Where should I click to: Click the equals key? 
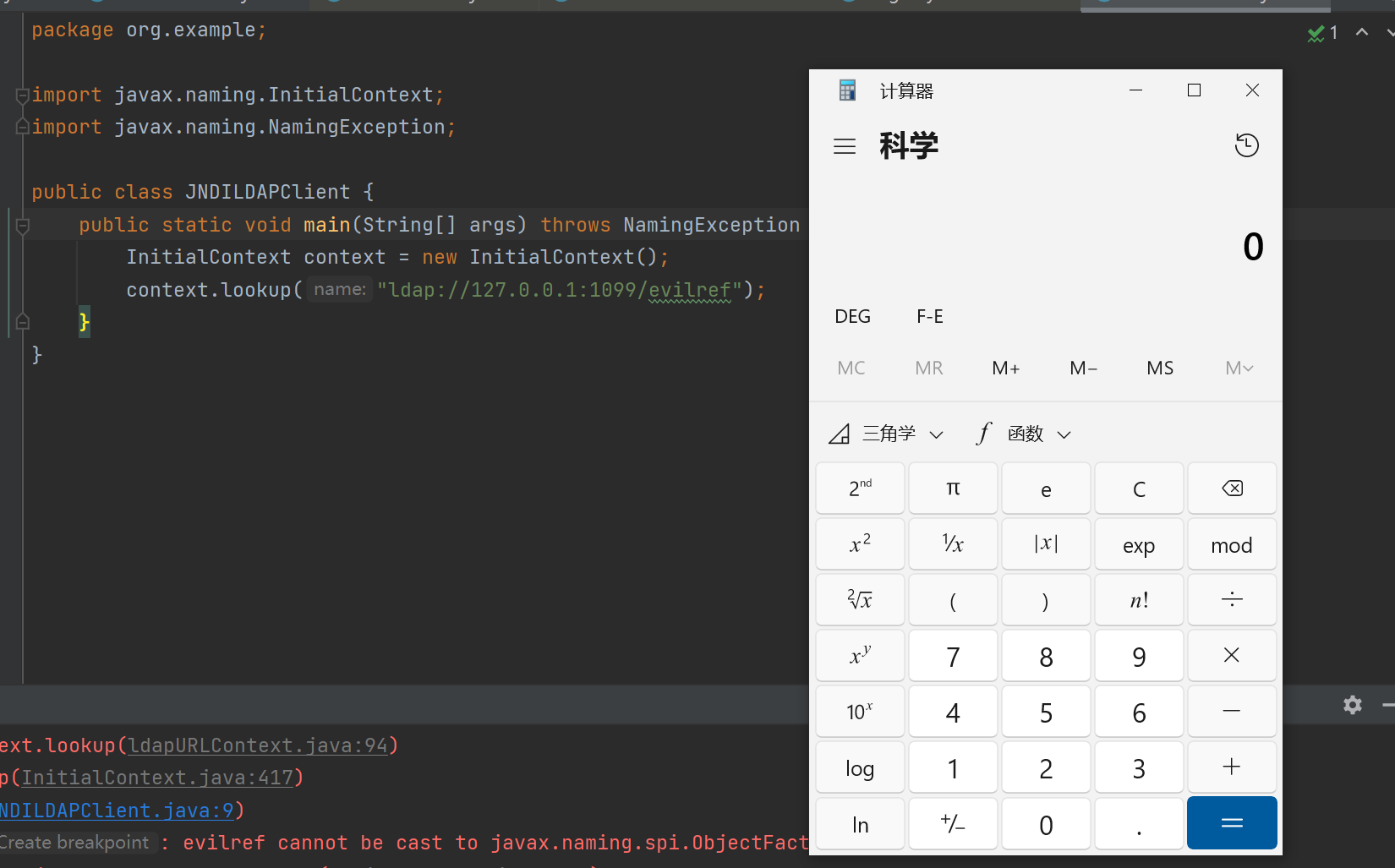tap(1232, 823)
